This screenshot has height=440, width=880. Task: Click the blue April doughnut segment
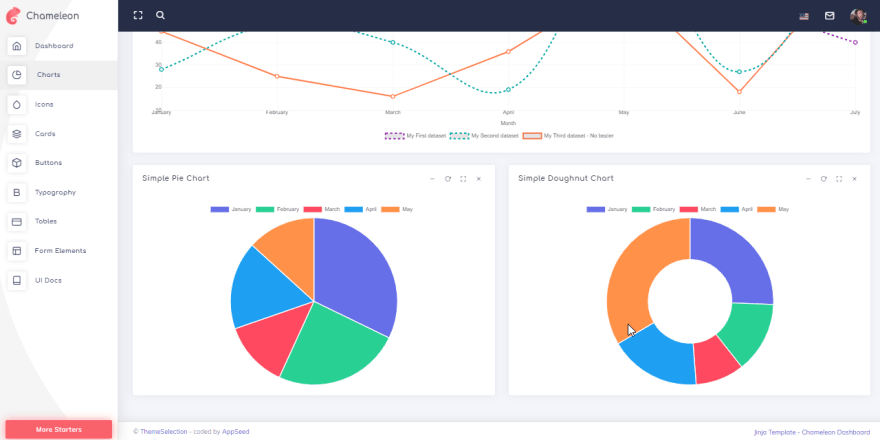(x=662, y=356)
